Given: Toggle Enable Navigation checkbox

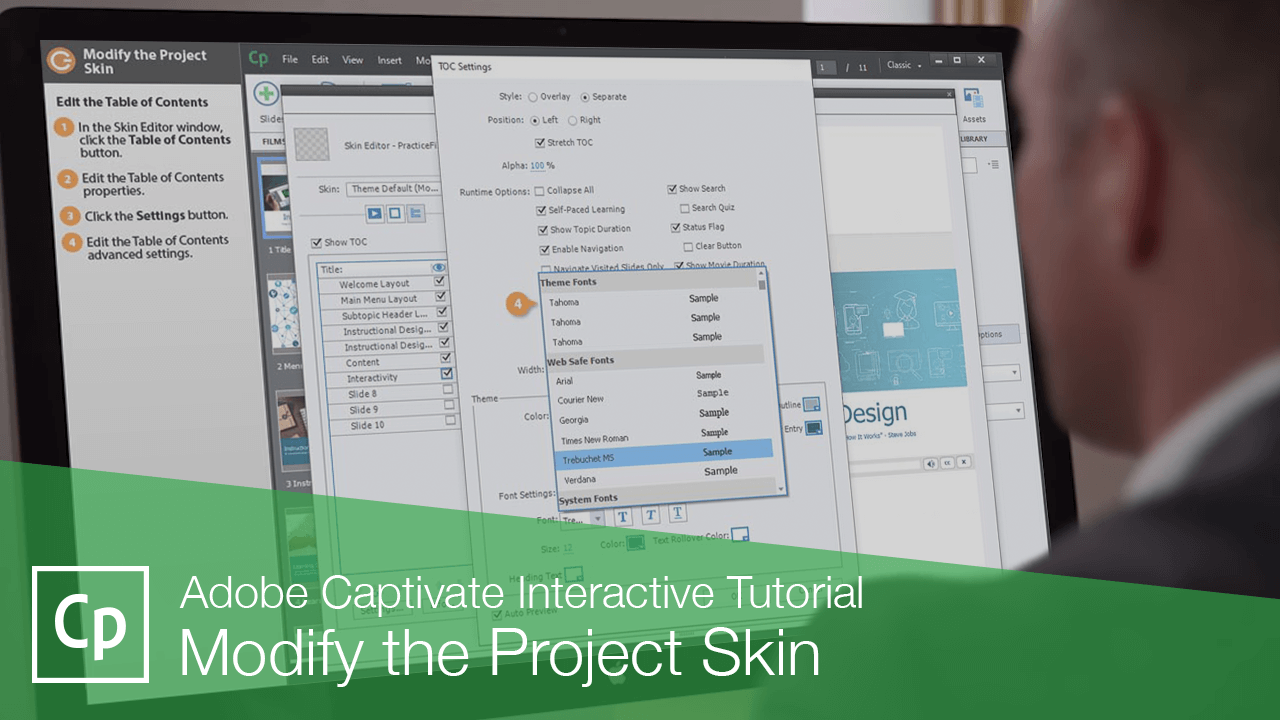Looking at the screenshot, I should tap(545, 249).
